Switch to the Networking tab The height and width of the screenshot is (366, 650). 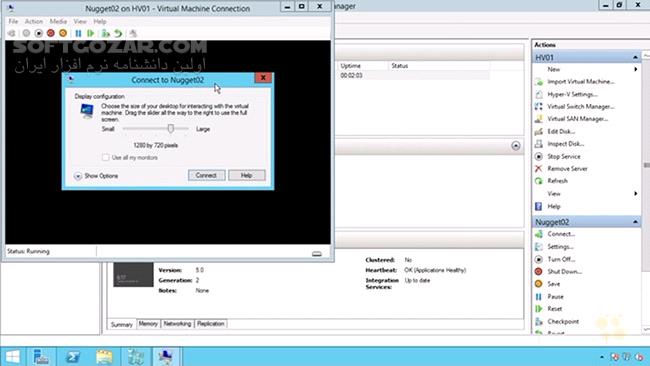[x=177, y=324]
